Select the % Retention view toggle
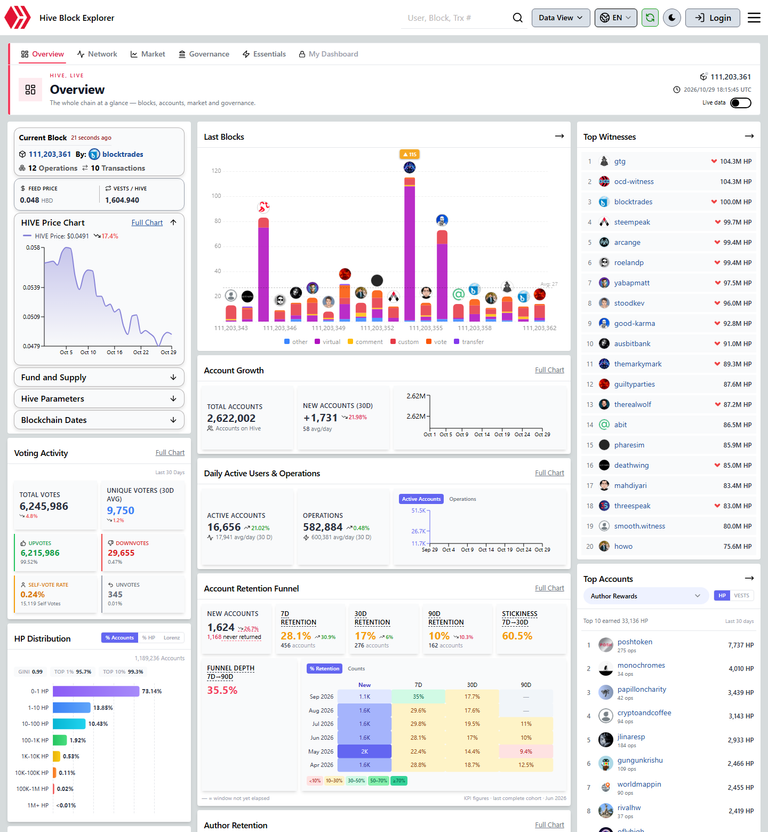Image resolution: width=768 pixels, height=832 pixels. pos(324,669)
